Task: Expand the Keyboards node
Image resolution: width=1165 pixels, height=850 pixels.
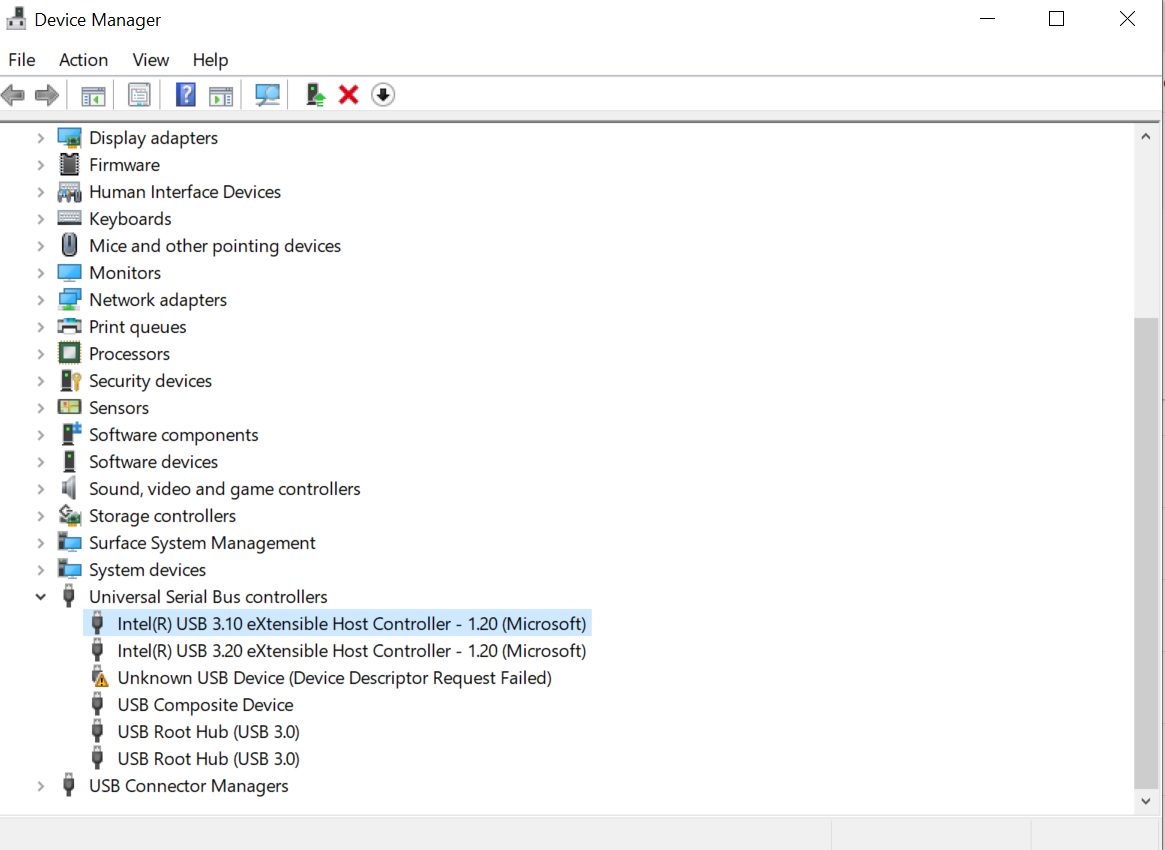Action: (41, 219)
